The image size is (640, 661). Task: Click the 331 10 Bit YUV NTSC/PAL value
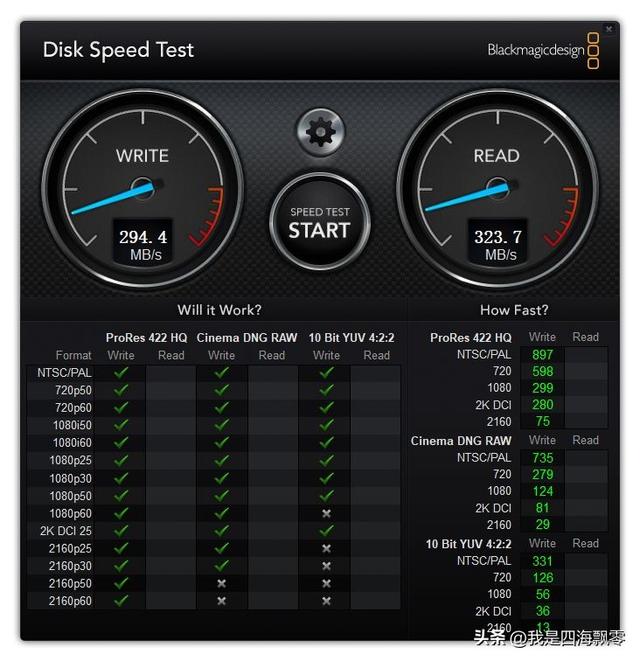coord(542,561)
